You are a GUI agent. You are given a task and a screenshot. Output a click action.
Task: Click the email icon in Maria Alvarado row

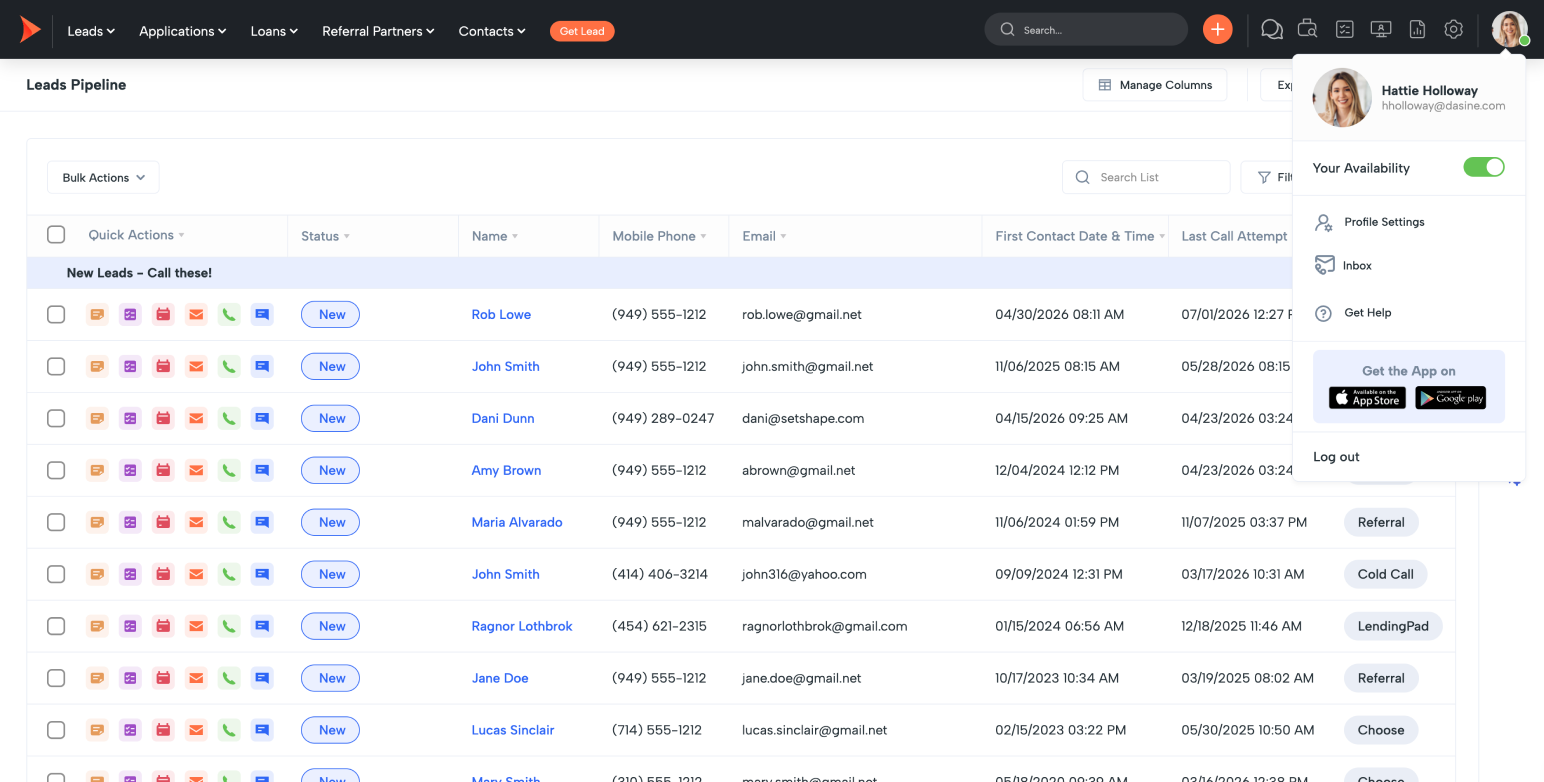pos(196,522)
